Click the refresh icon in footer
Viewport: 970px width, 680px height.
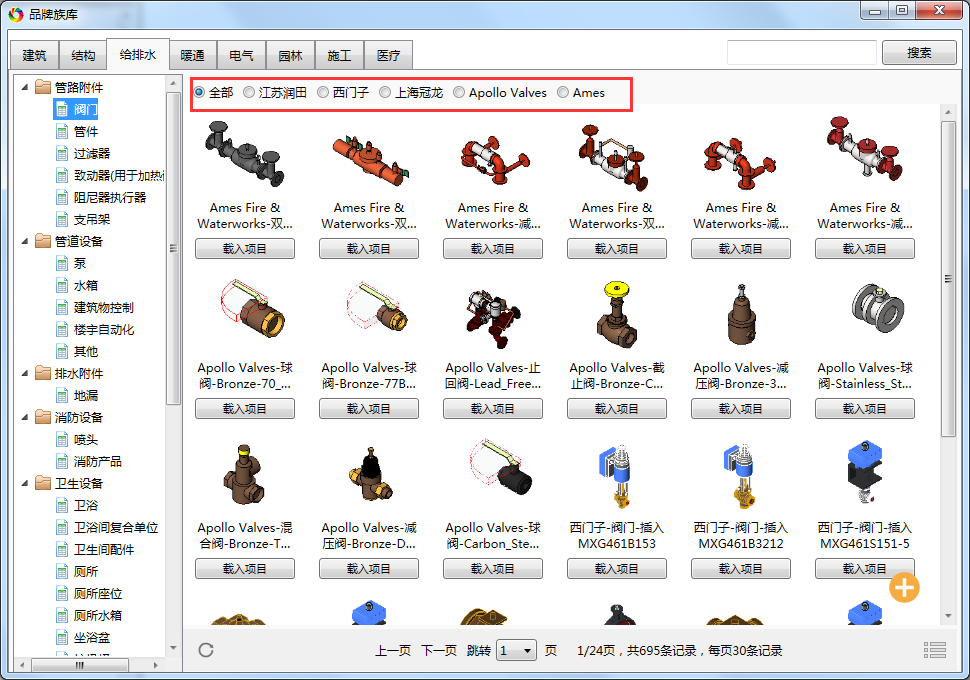tap(206, 650)
